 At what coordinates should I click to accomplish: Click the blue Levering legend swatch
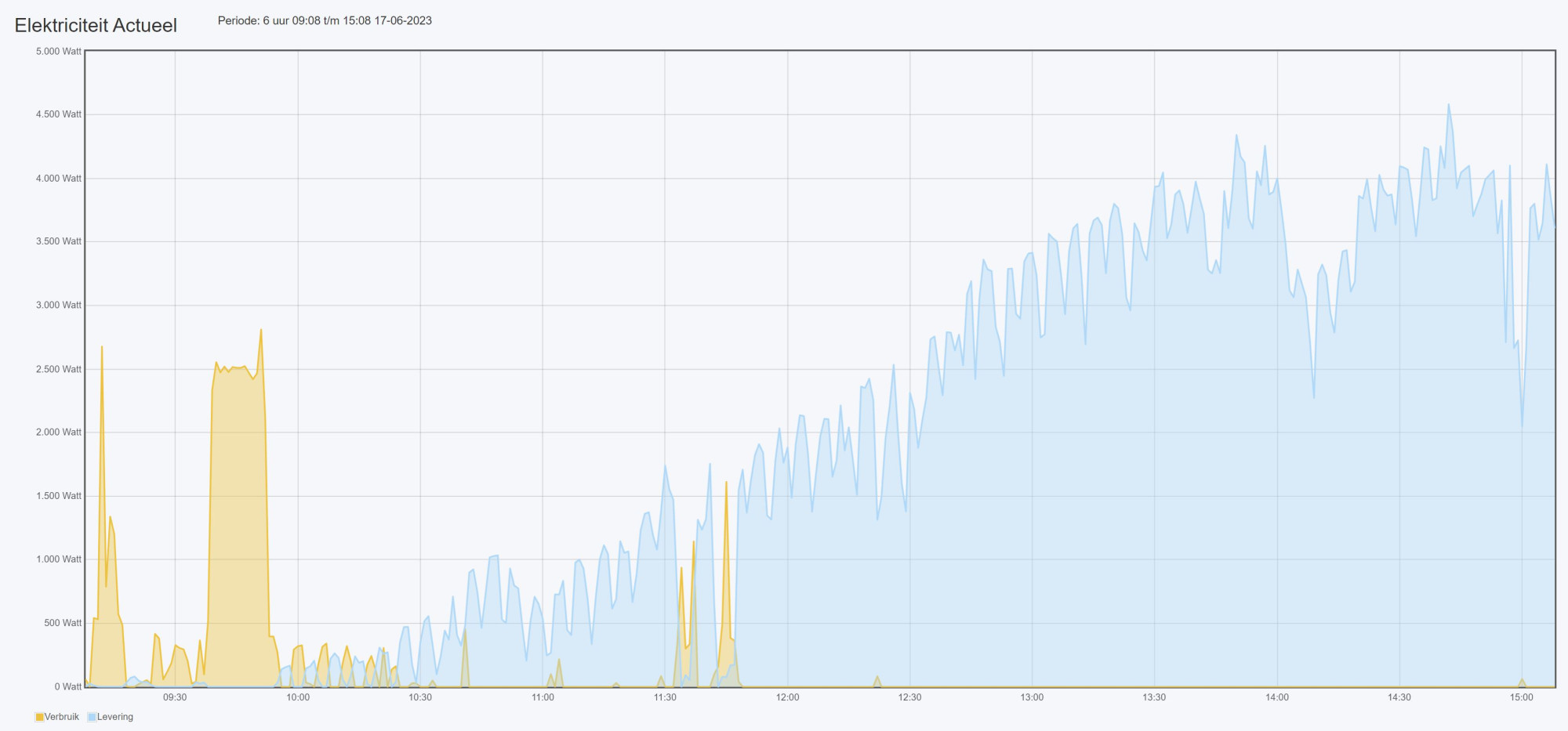[x=92, y=717]
